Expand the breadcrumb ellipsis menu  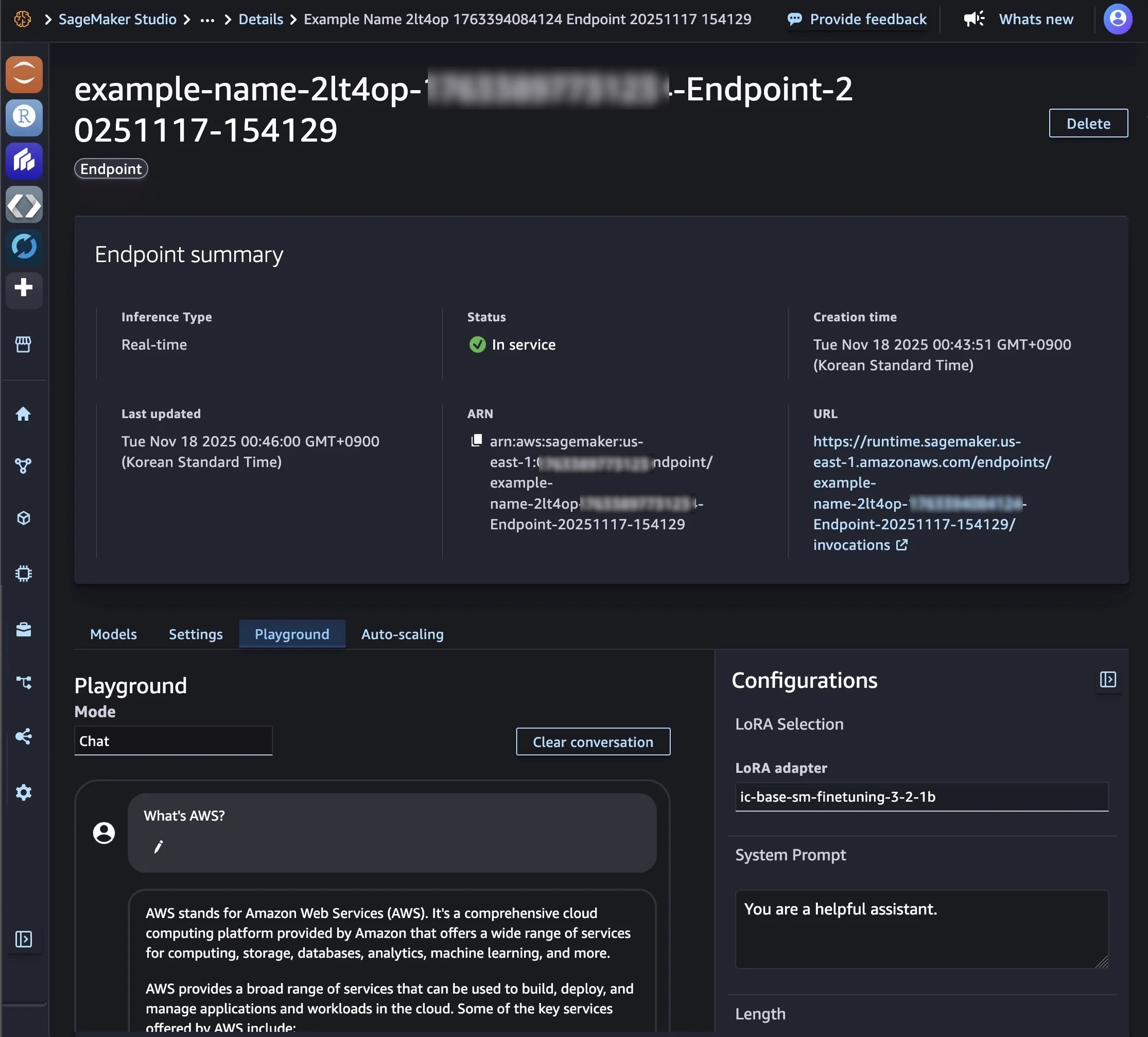point(207,20)
